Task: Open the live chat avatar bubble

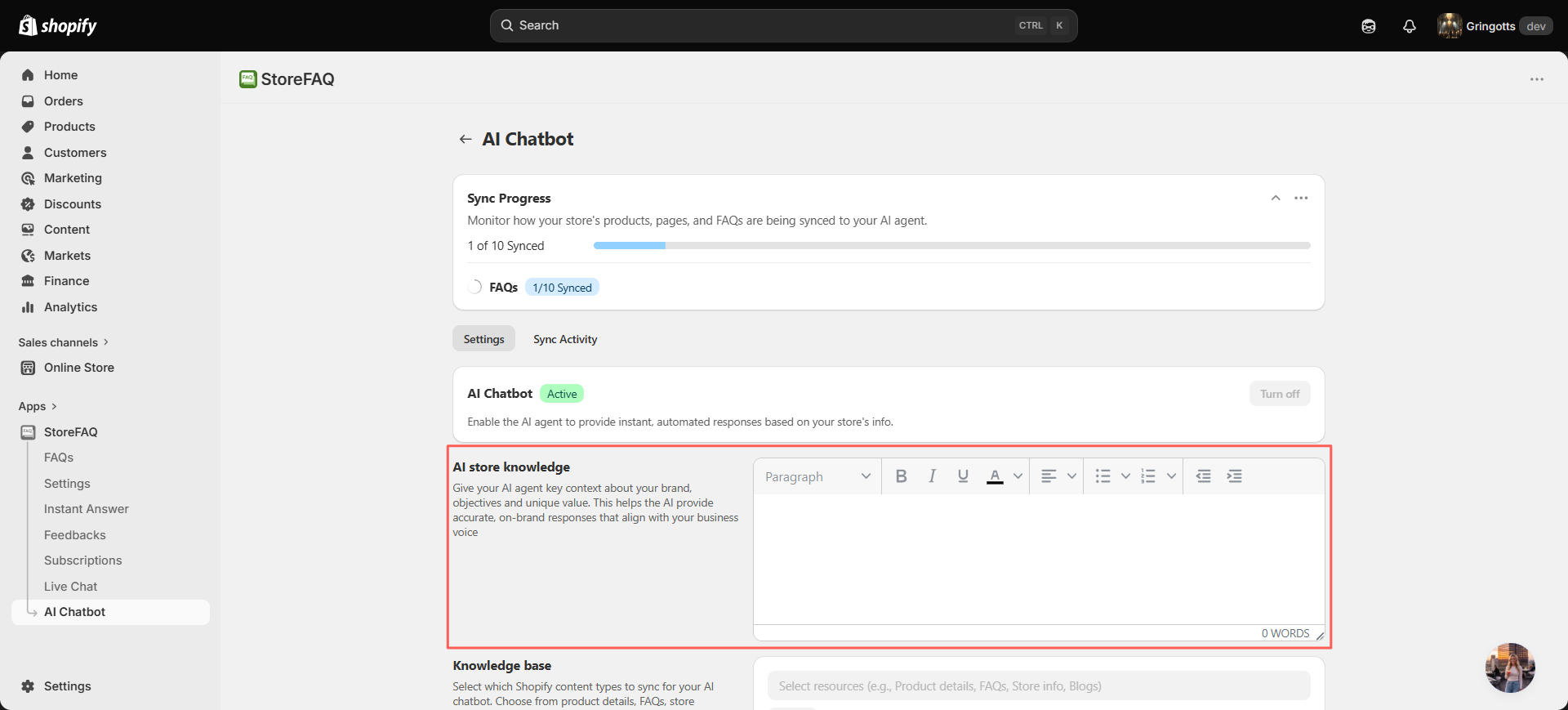Action: [x=1510, y=668]
